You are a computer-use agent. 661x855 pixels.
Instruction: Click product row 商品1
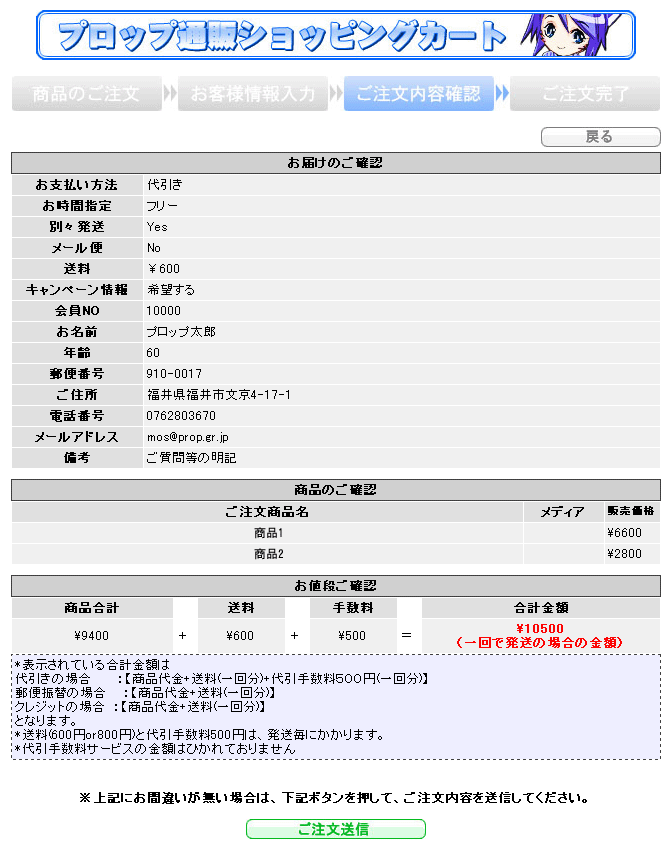(x=268, y=533)
